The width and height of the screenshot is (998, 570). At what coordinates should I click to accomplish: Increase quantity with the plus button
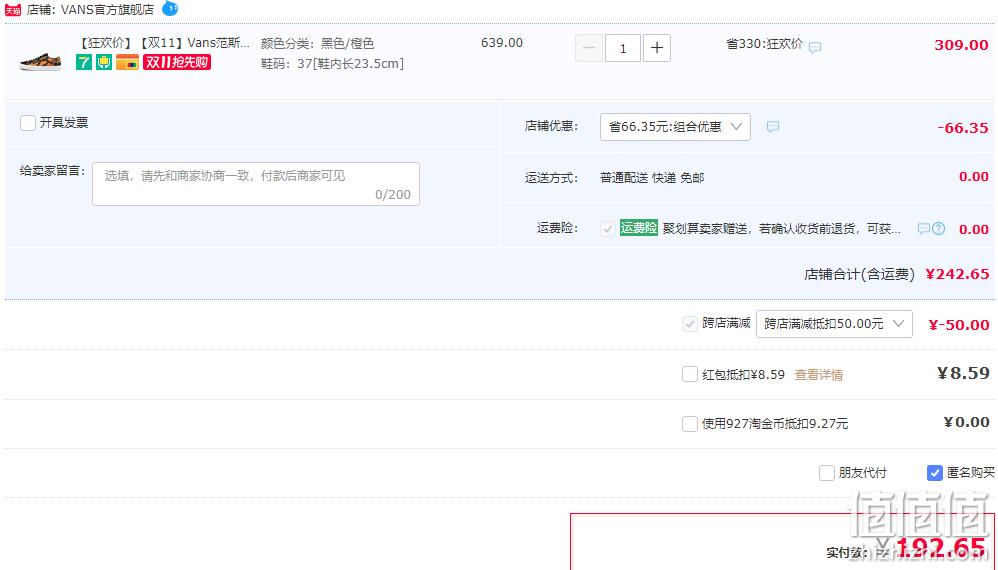(657, 48)
